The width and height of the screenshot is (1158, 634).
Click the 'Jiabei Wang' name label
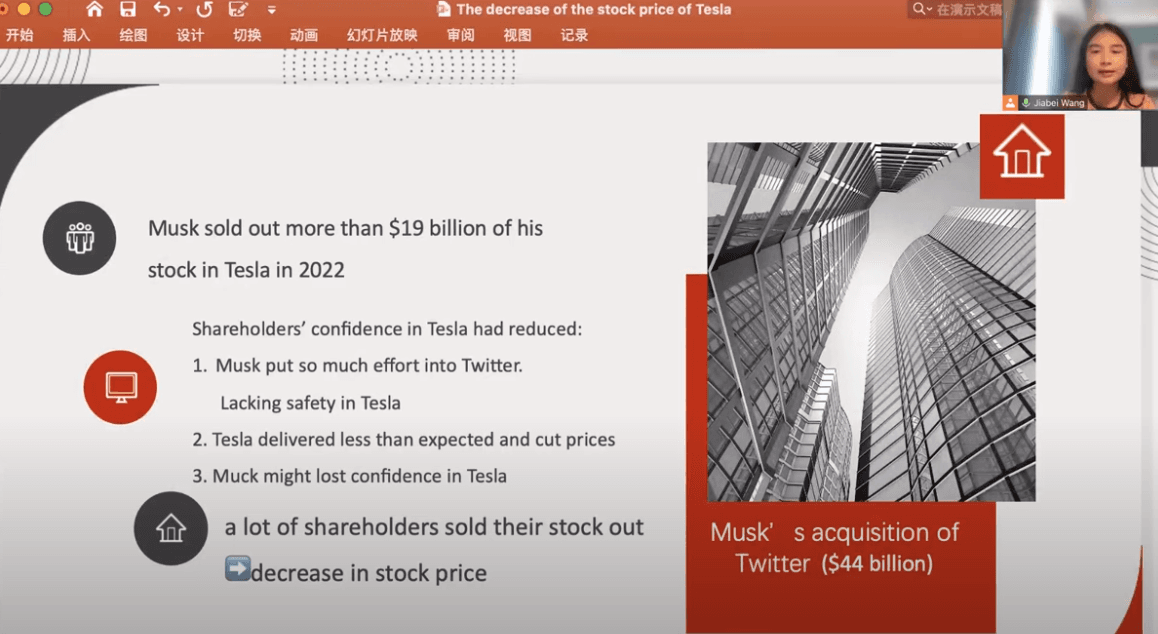tap(1059, 103)
